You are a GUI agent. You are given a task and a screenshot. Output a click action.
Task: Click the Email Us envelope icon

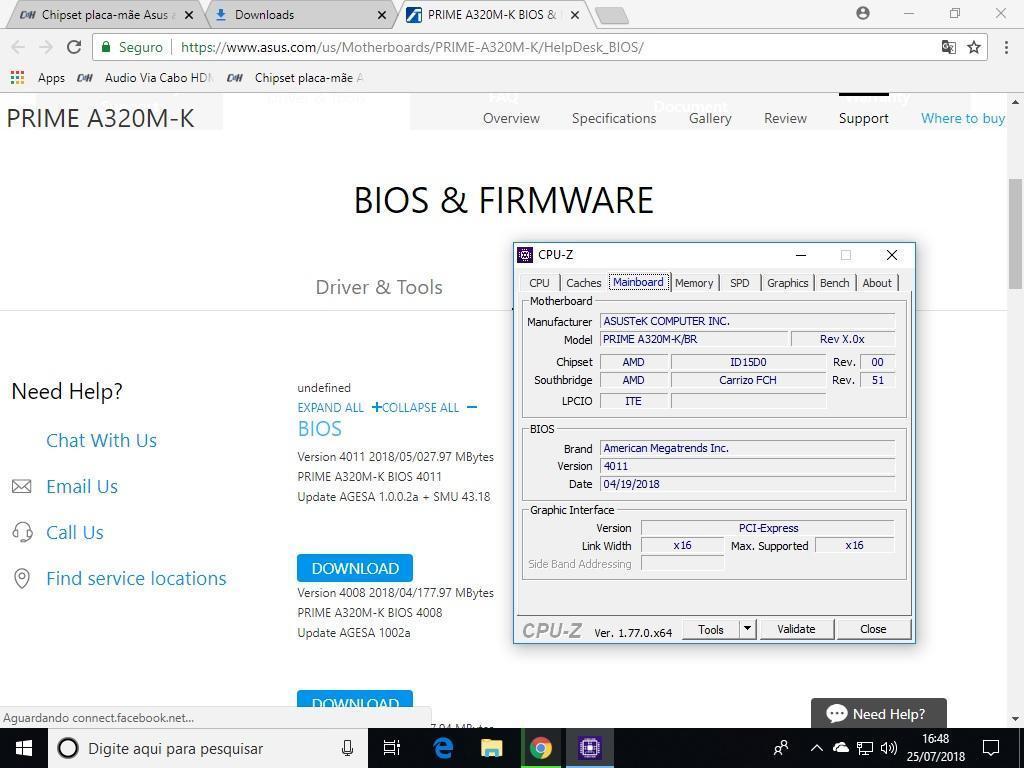[x=22, y=487]
